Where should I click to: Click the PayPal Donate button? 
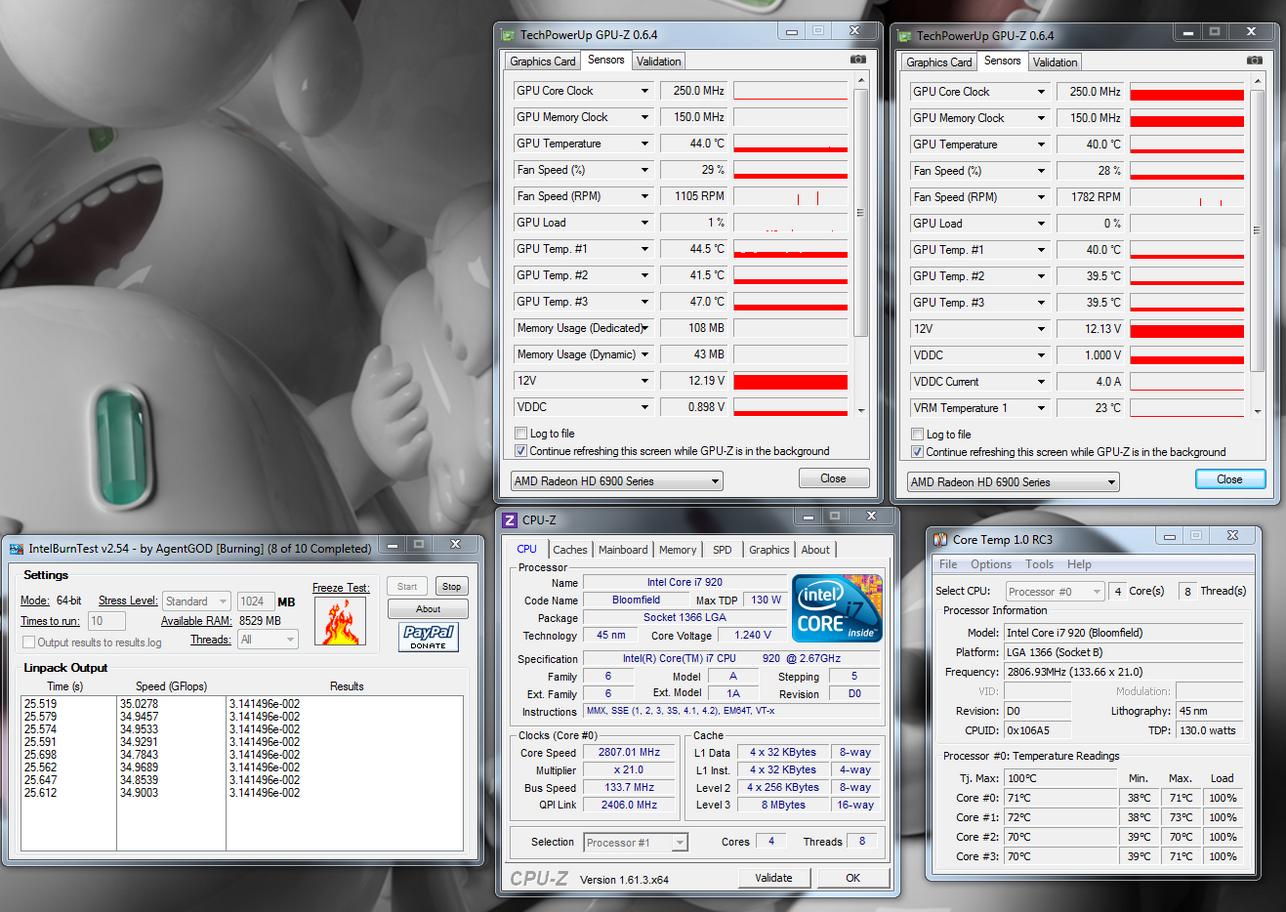[x=428, y=637]
